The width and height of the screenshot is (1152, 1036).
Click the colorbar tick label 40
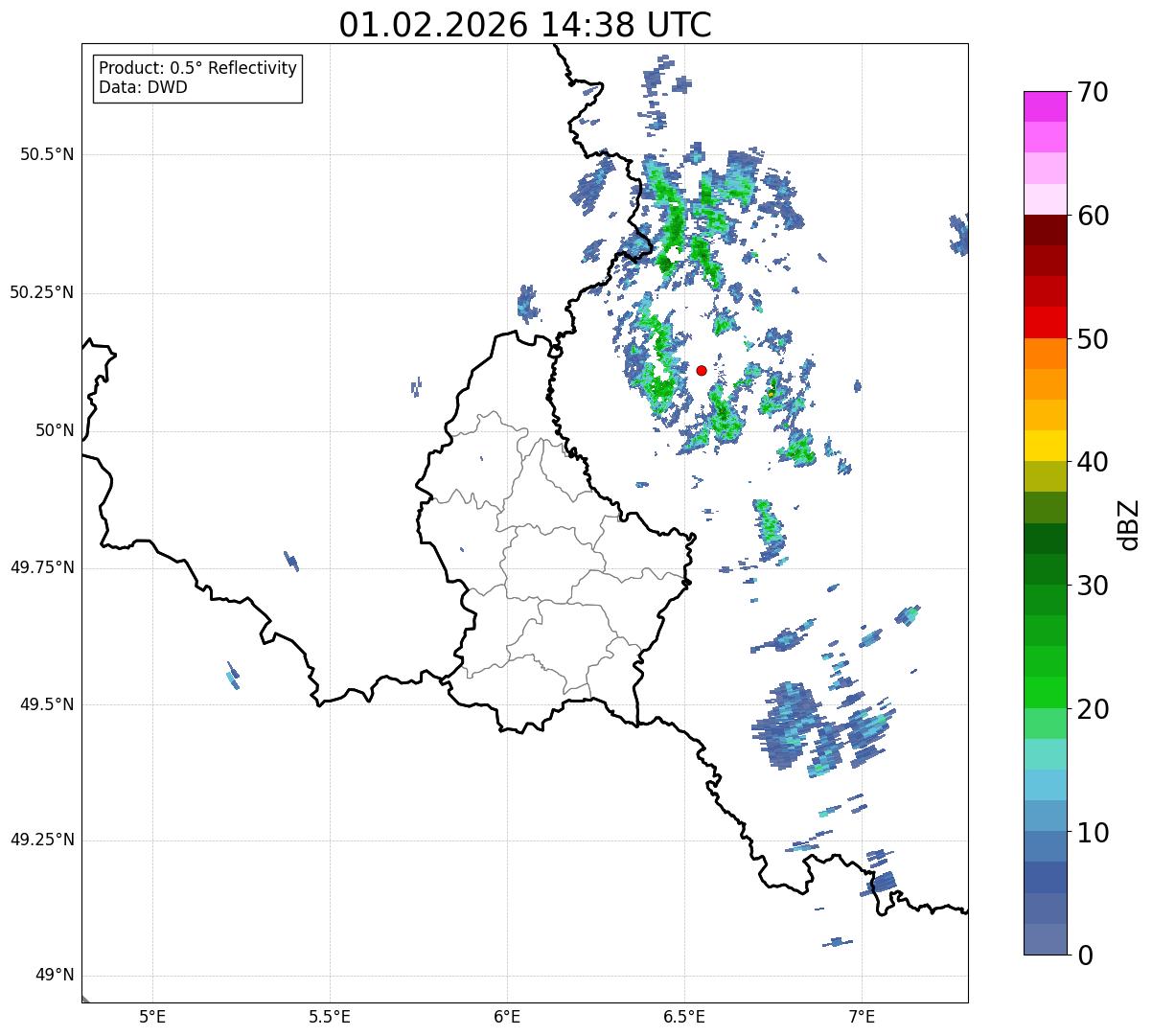pos(1093,462)
